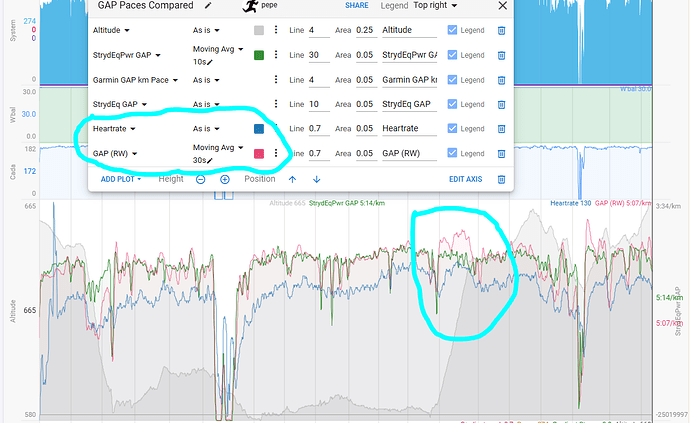Open Legend position Top right dropdown
This screenshot has height=423, width=690.
[x=435, y=5]
